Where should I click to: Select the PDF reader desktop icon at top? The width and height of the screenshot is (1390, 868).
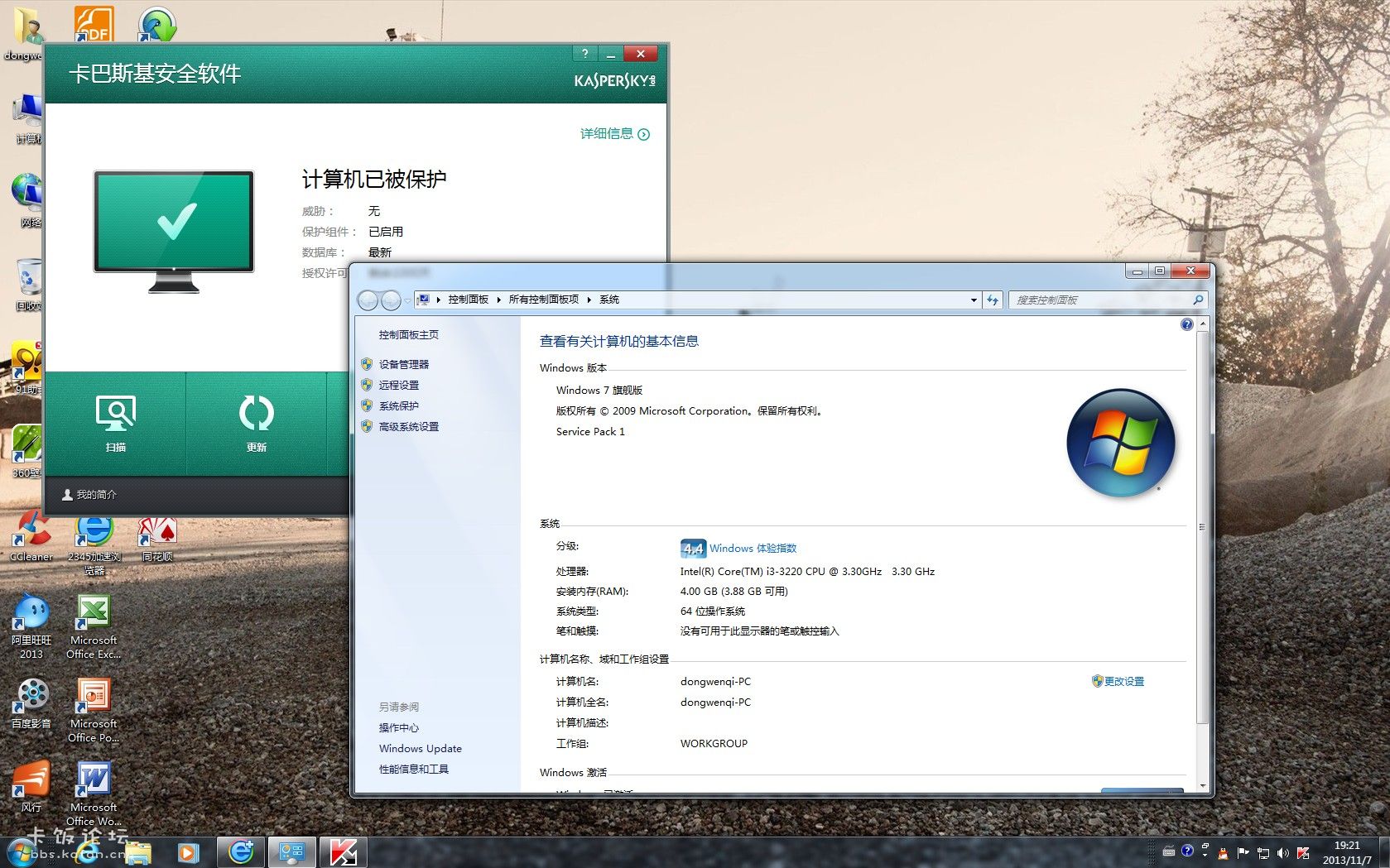94,23
